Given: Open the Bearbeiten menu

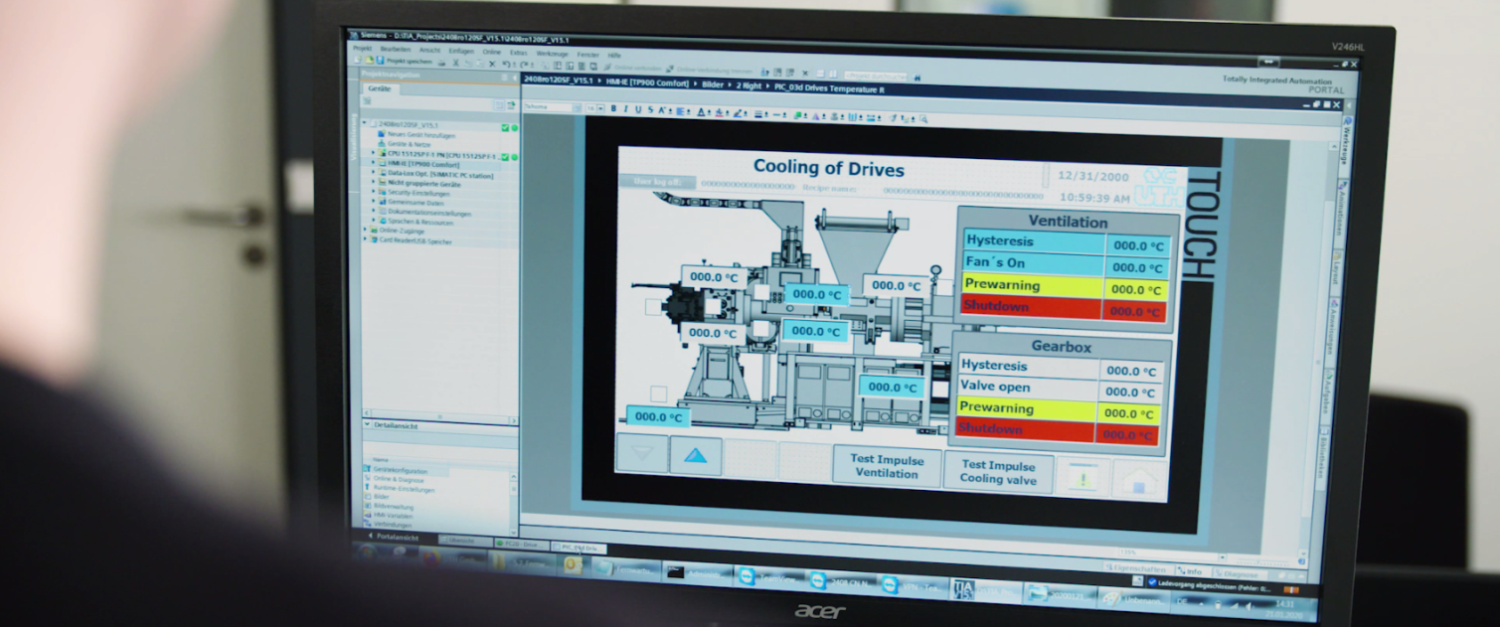Looking at the screenshot, I should [x=394, y=49].
